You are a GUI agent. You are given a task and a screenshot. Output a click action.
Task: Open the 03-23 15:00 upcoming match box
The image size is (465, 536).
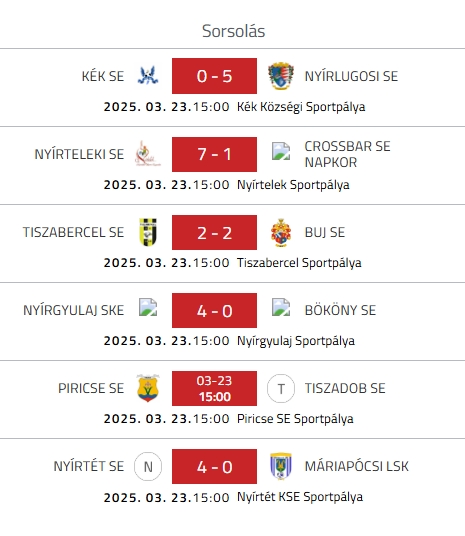coord(214,388)
